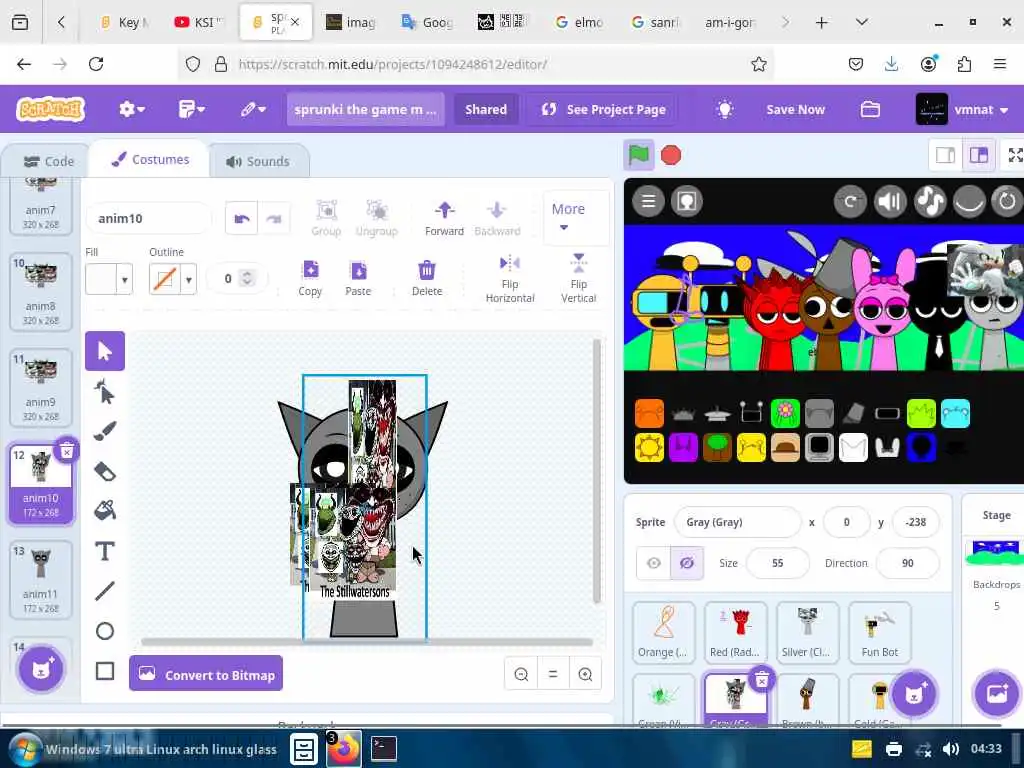Click the Group icon
This screenshot has width=1024, height=768.
326,218
